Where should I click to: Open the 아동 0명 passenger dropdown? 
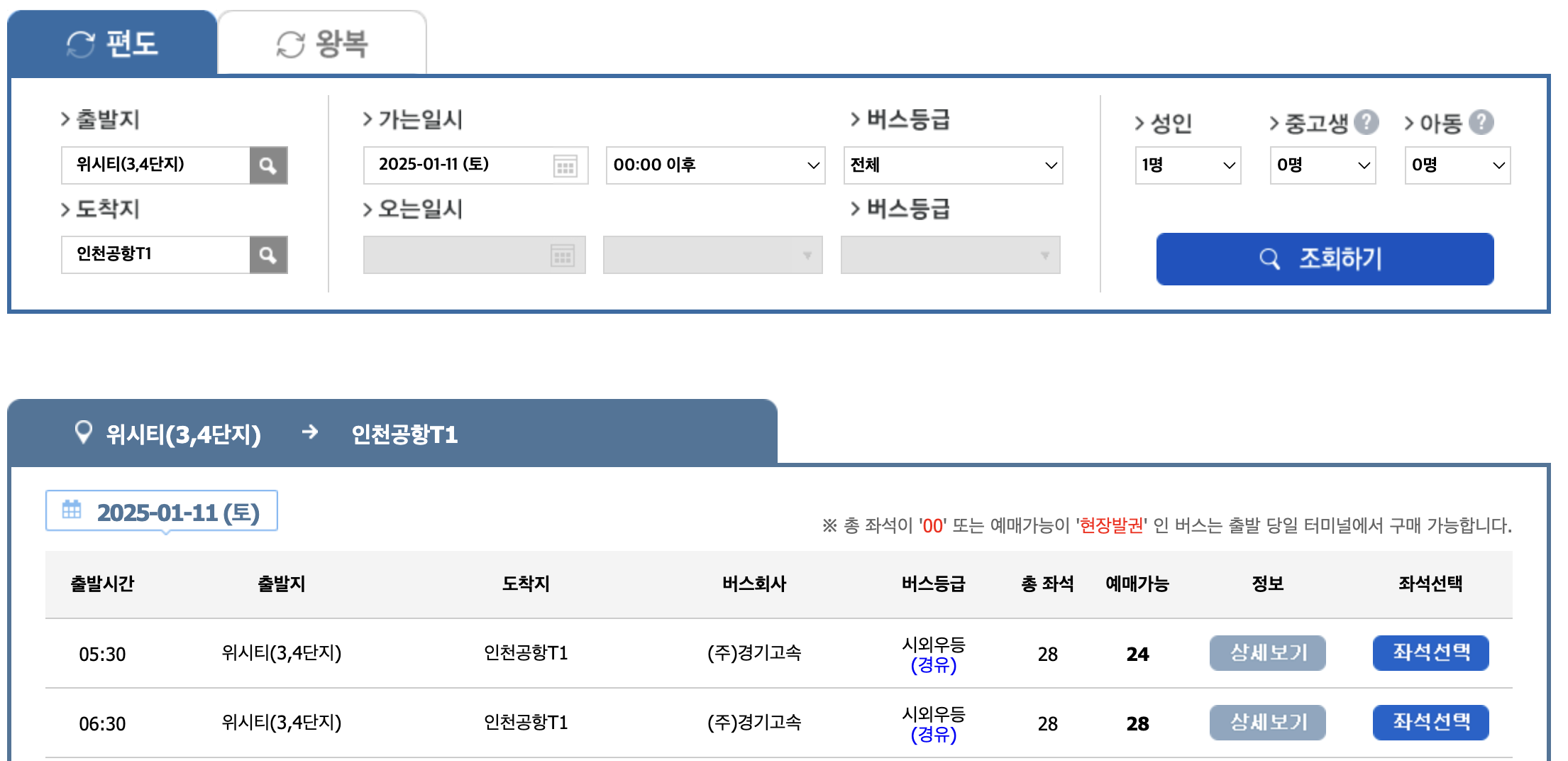tap(1457, 165)
